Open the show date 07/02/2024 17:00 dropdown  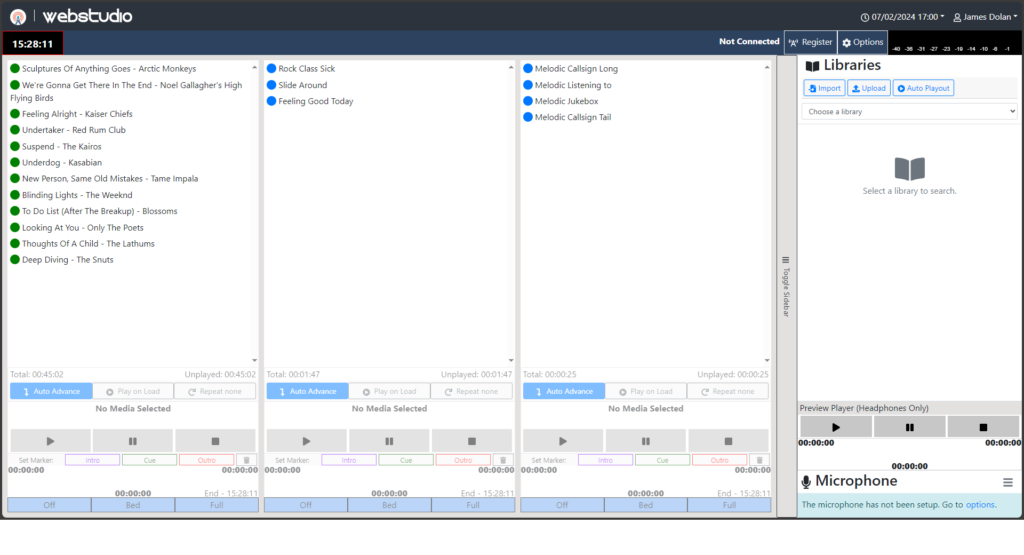coord(903,17)
